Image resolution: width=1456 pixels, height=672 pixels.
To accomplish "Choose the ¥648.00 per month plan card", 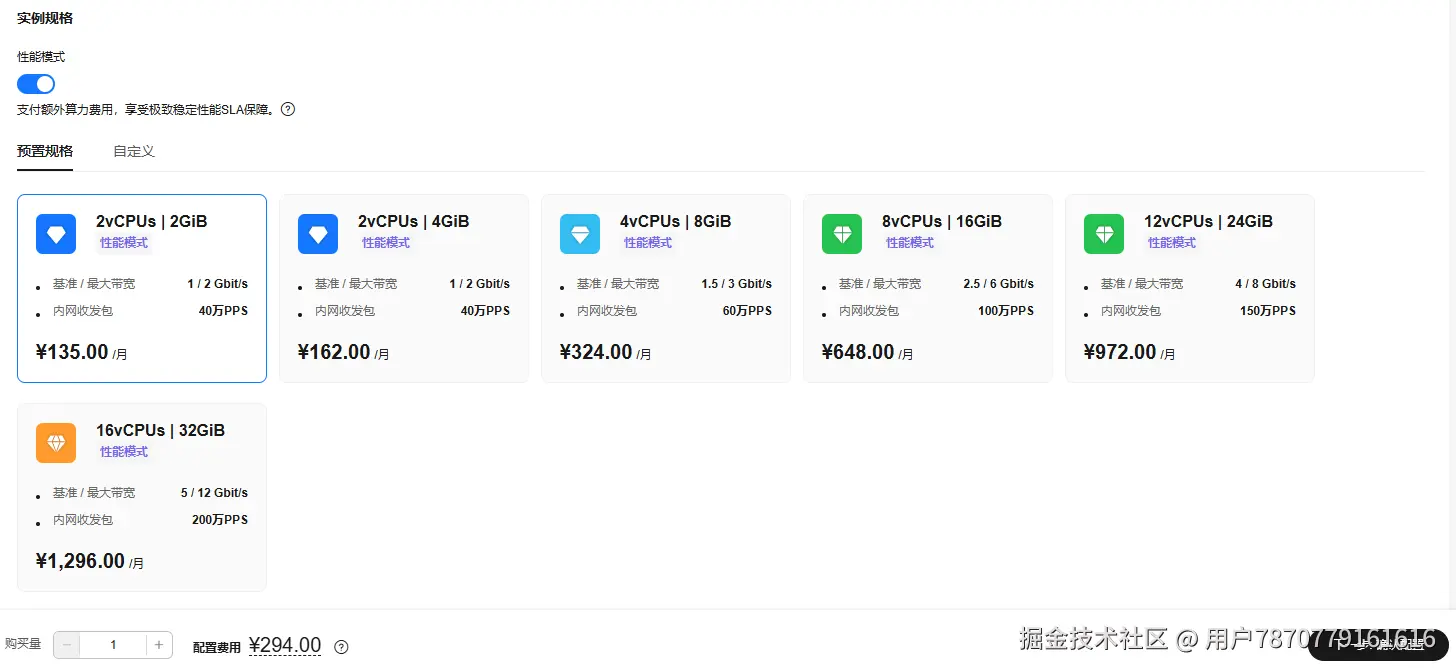I will coord(928,288).
